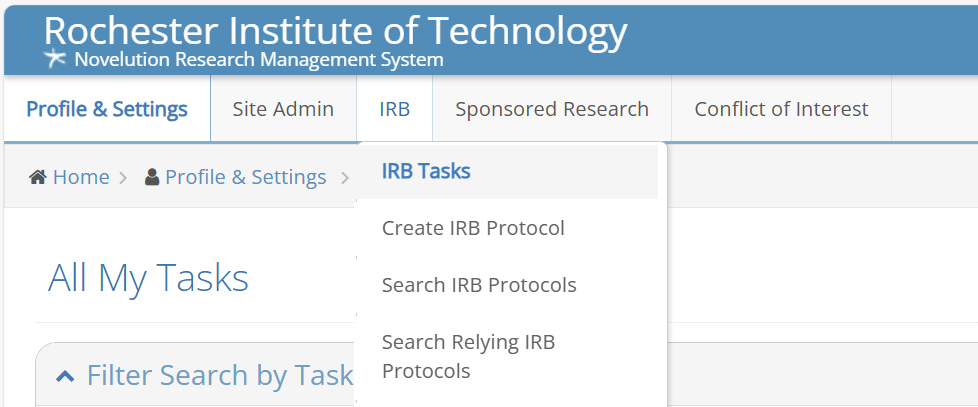The width and height of the screenshot is (978, 407).
Task: Click the Filter Search by Task header
Action: point(220,375)
